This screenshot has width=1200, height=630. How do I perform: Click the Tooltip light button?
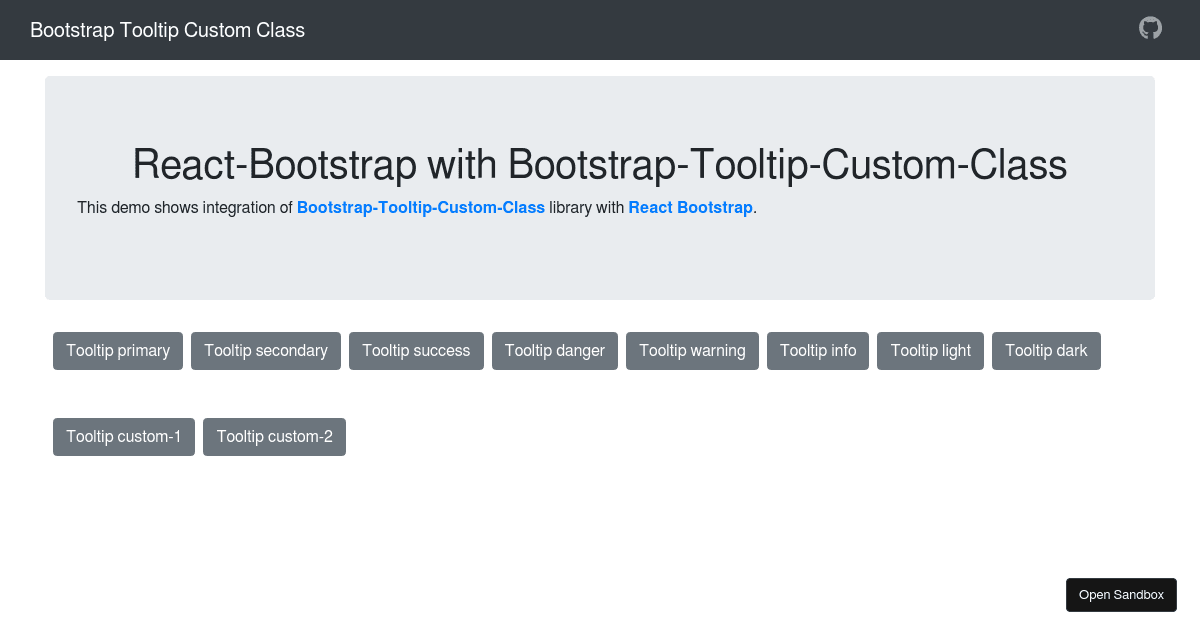[931, 351]
